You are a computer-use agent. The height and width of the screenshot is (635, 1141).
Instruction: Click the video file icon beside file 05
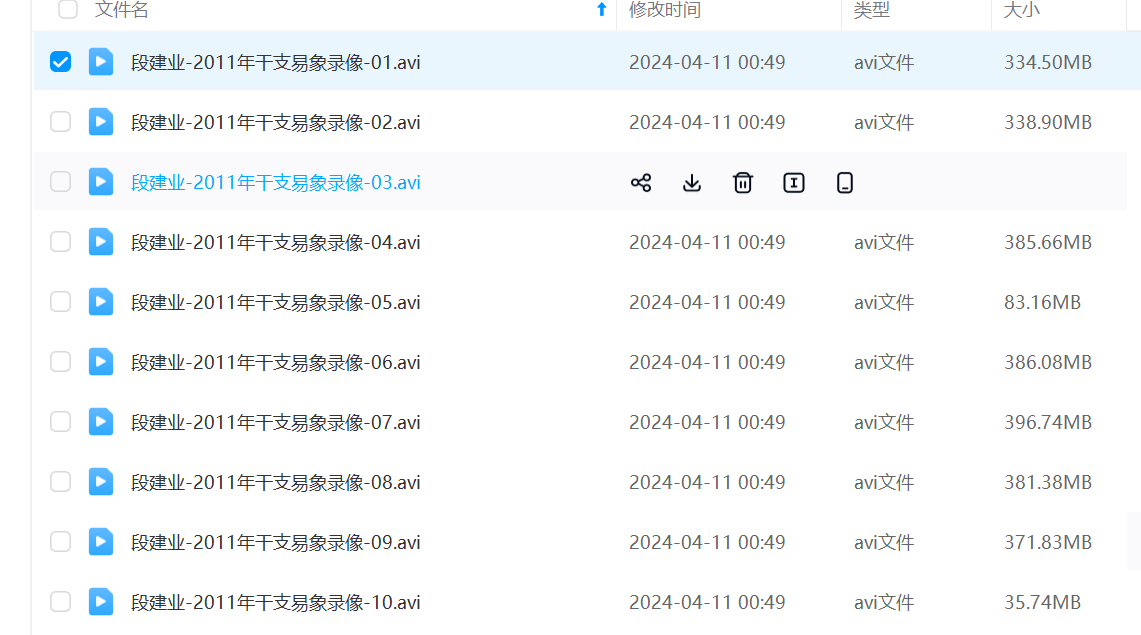tap(101, 302)
